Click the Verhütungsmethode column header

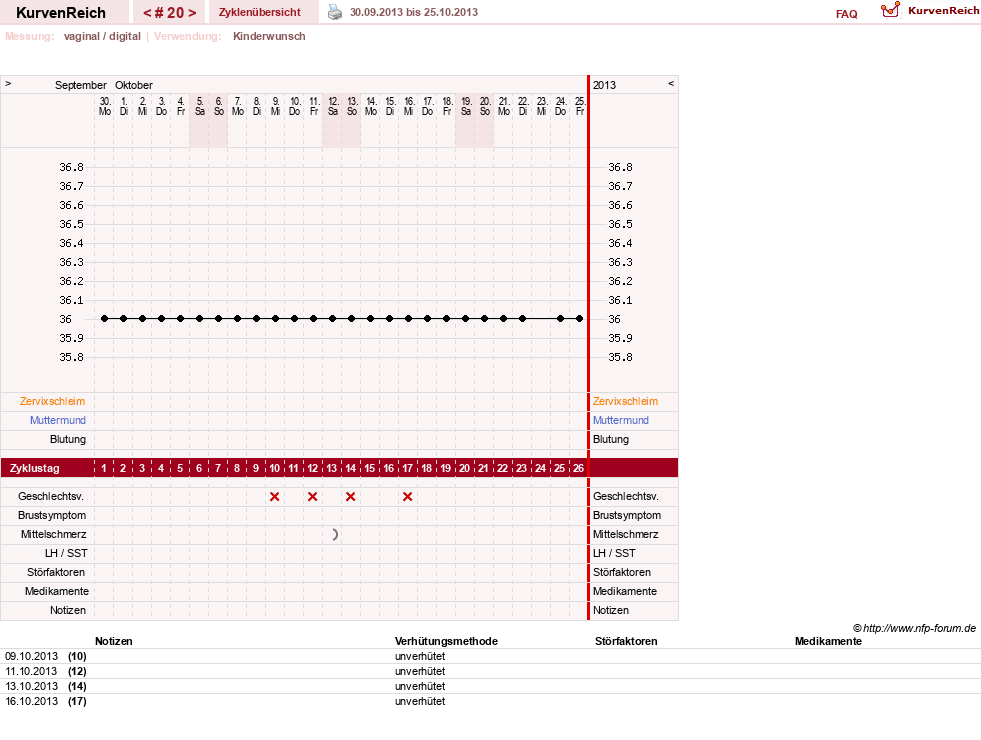446,641
